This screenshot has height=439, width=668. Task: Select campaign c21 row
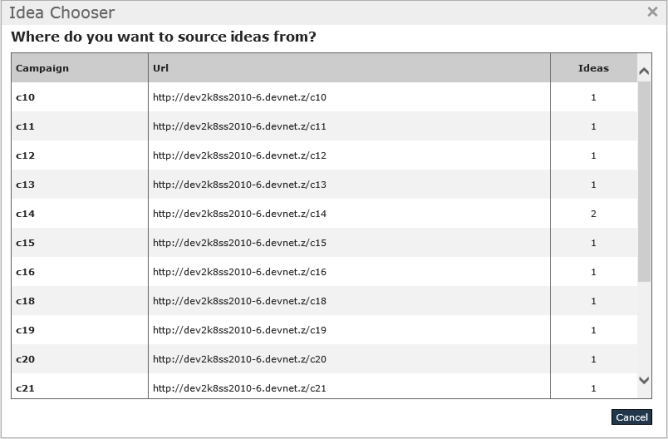click(24, 388)
